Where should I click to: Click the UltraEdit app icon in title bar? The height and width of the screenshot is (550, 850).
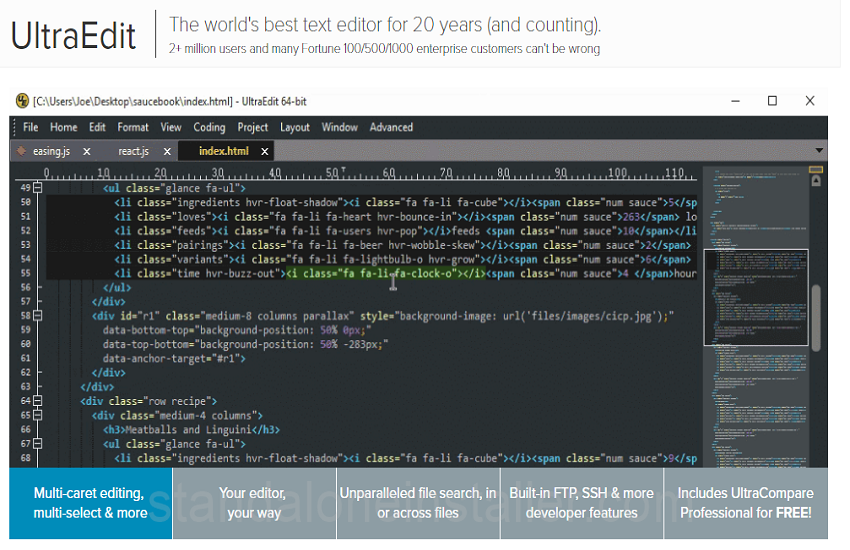coord(22,101)
